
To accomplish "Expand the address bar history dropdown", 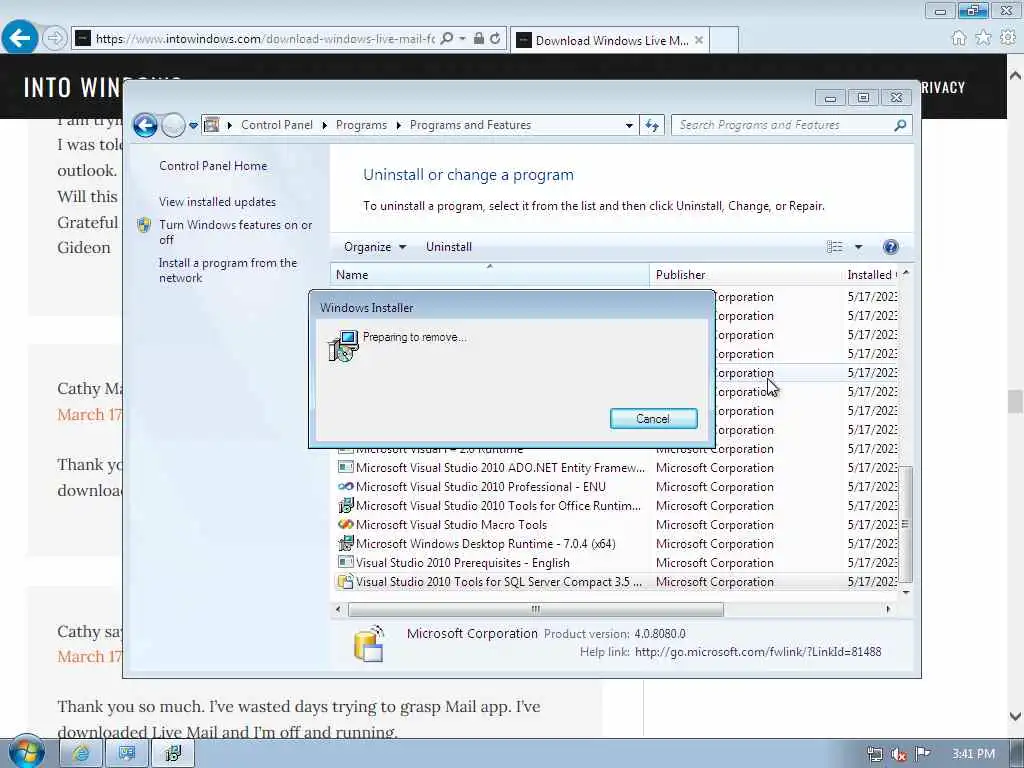I will [x=629, y=125].
